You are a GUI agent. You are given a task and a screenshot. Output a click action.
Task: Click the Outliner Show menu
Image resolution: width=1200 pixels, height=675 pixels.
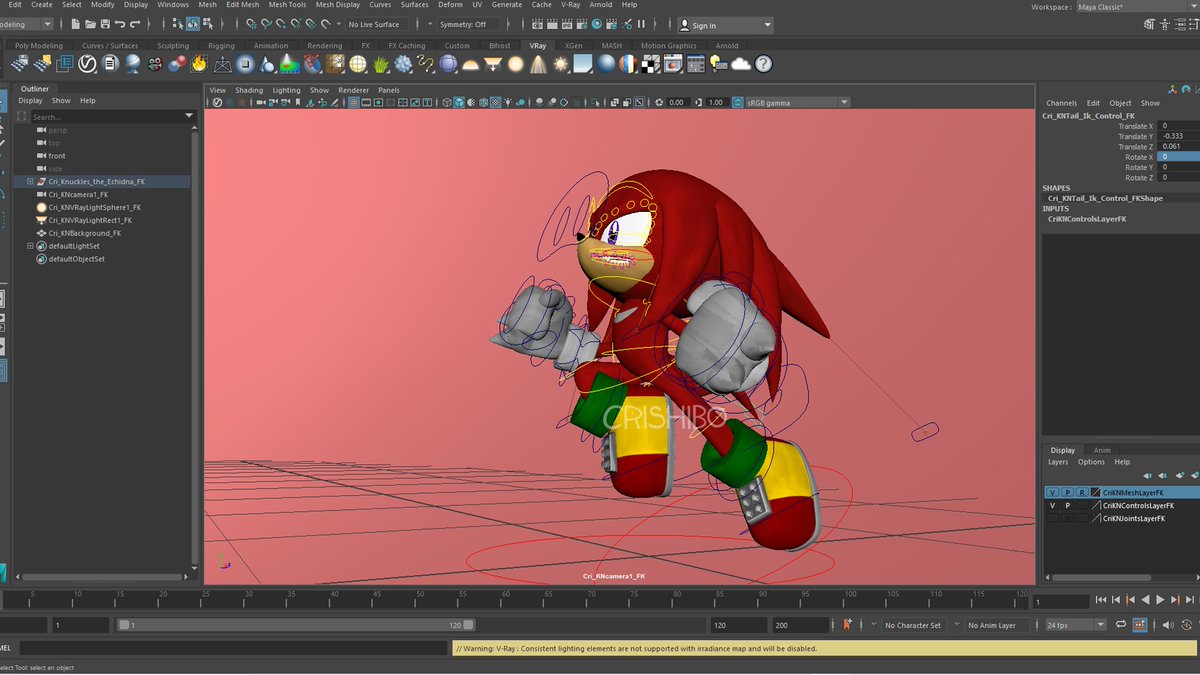click(61, 101)
